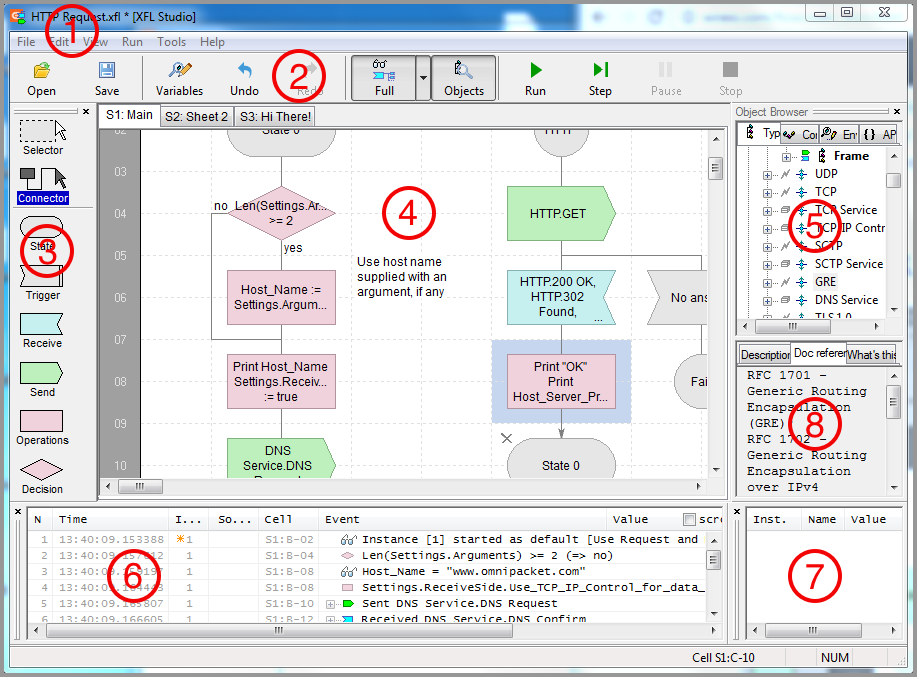917x677 pixels.
Task: Click the Open toolbar icon
Action: click(41, 78)
